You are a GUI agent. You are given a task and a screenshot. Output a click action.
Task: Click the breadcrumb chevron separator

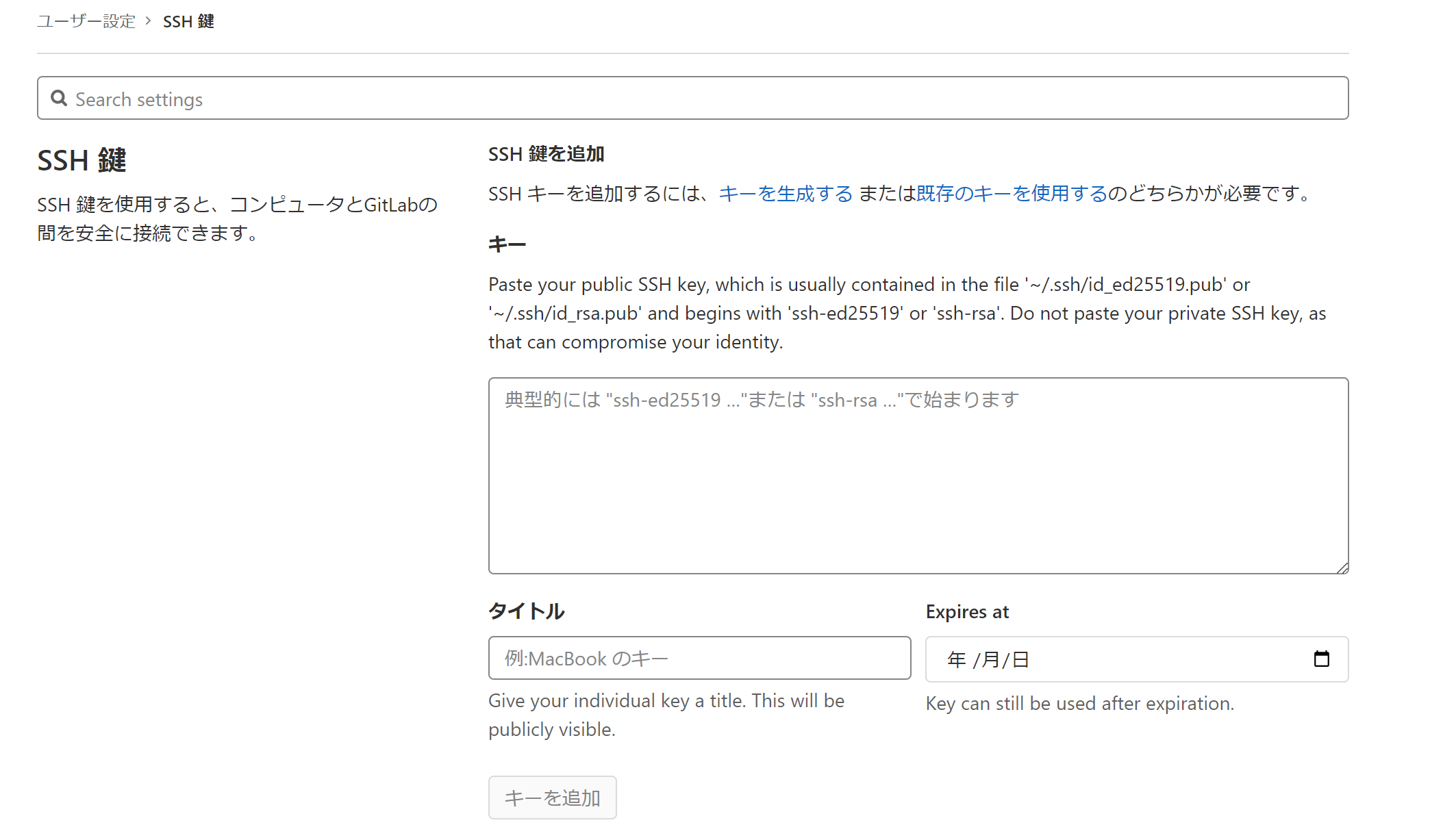tap(148, 21)
